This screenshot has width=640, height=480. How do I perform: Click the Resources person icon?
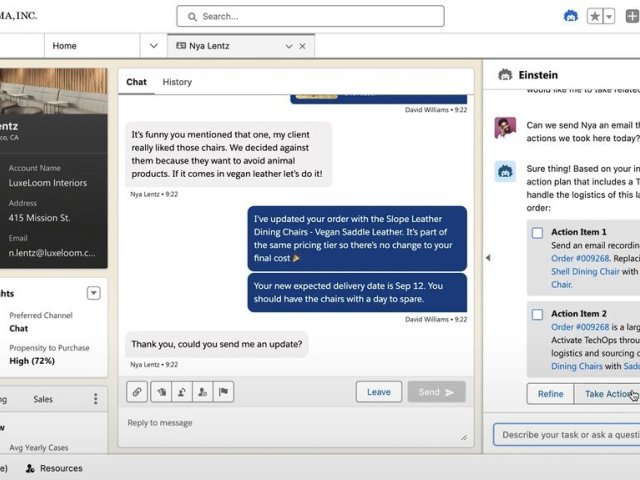point(30,468)
